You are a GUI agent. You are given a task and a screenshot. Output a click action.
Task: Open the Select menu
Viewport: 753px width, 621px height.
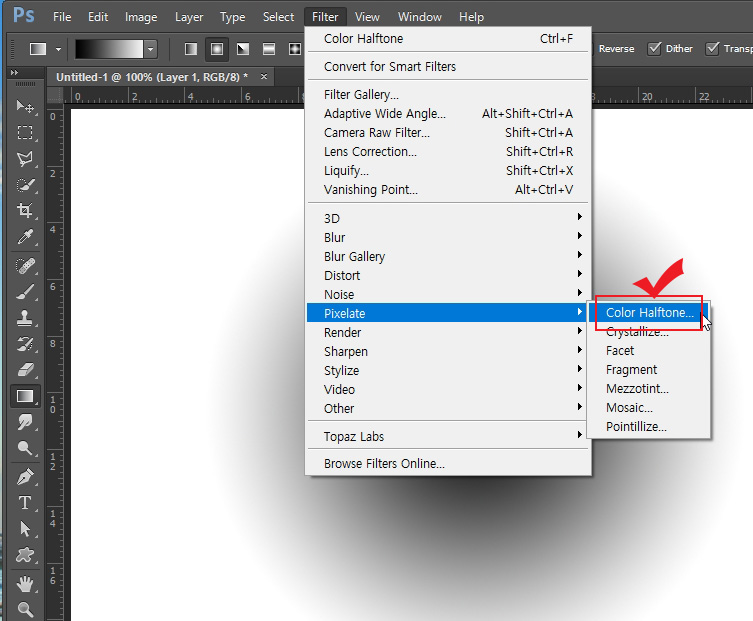(x=278, y=17)
